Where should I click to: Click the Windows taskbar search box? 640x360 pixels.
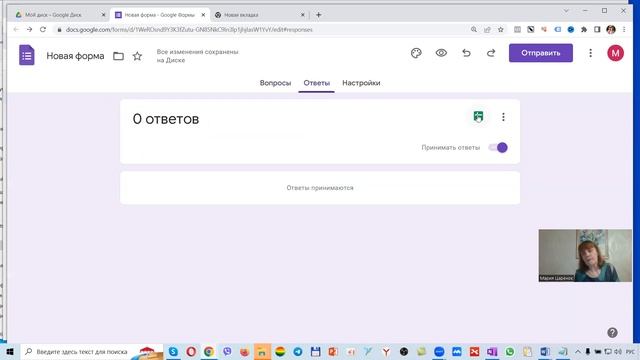click(x=92, y=351)
